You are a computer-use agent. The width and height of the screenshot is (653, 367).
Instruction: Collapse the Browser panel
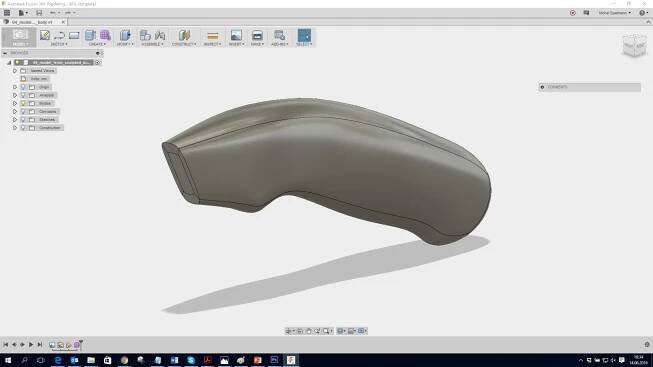[x=5, y=53]
